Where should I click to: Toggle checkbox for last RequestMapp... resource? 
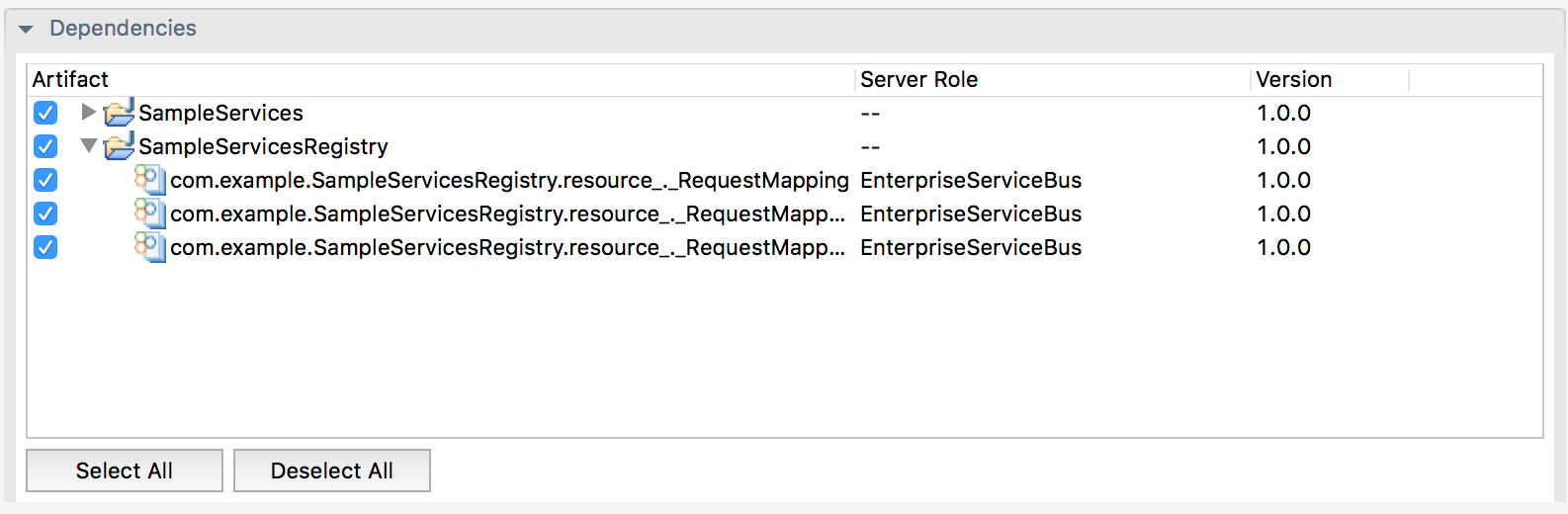pyautogui.click(x=45, y=247)
